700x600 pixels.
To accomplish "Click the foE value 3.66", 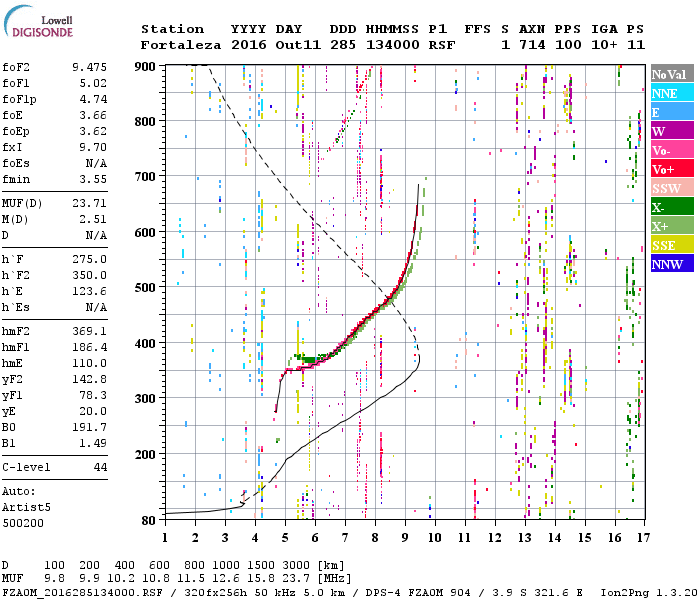I will pyautogui.click(x=94, y=115).
